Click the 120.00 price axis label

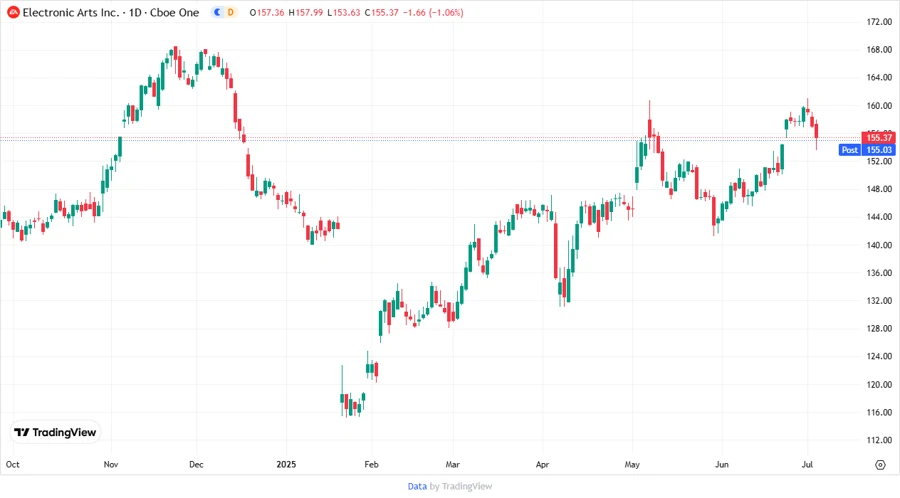pyautogui.click(x=879, y=384)
